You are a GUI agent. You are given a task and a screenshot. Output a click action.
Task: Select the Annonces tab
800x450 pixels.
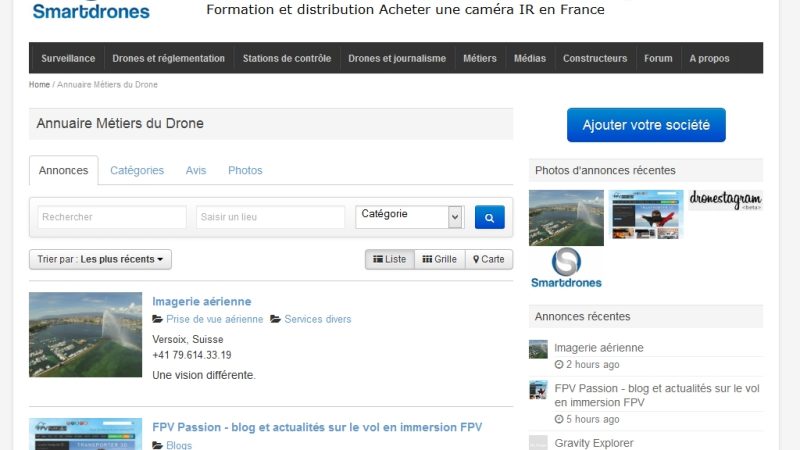[x=63, y=170]
